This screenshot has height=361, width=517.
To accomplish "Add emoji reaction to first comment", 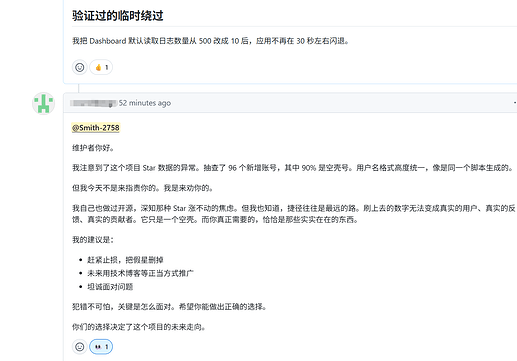I will tap(80, 67).
